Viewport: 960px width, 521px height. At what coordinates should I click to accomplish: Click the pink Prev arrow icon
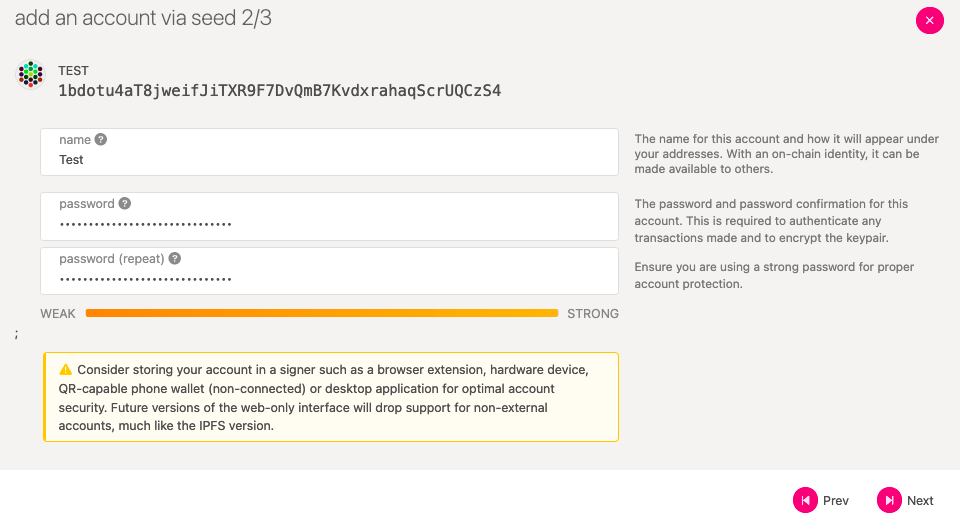[805, 500]
